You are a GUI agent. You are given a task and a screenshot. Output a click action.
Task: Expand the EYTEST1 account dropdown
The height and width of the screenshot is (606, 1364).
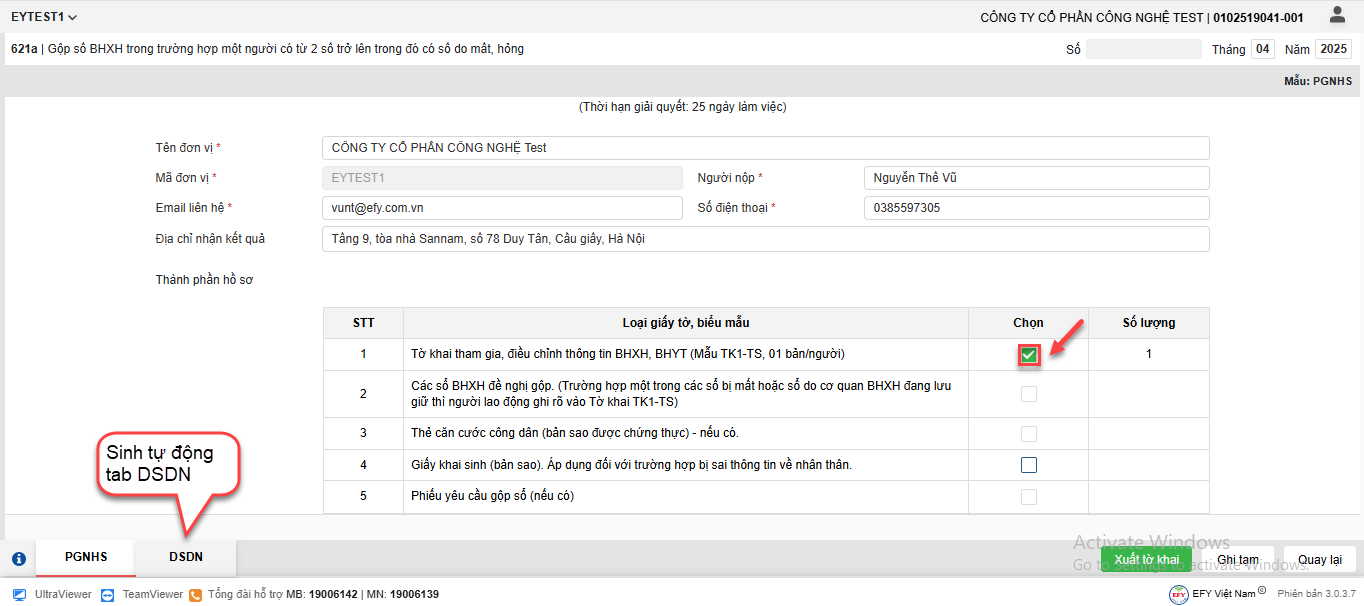[x=44, y=17]
